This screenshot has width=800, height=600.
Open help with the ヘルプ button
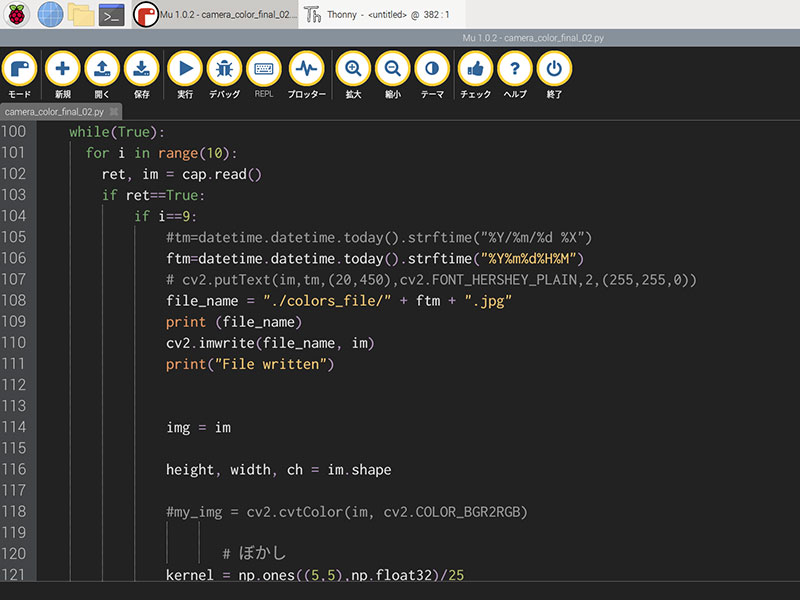(515, 71)
